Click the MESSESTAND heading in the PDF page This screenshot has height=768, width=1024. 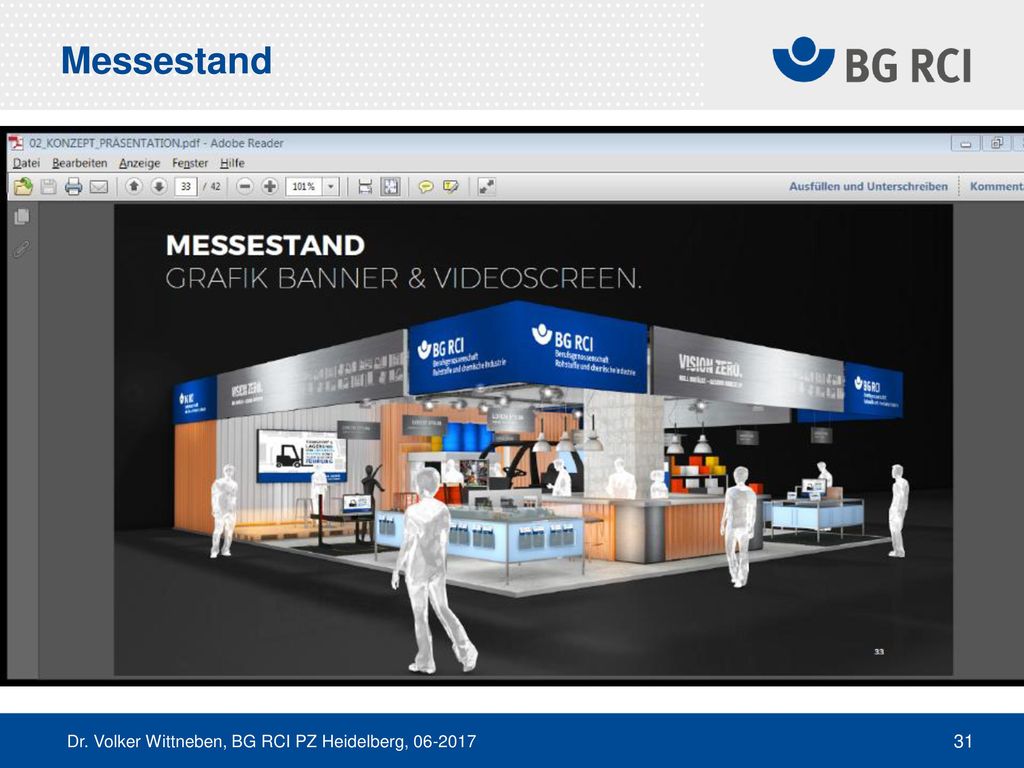(265, 246)
